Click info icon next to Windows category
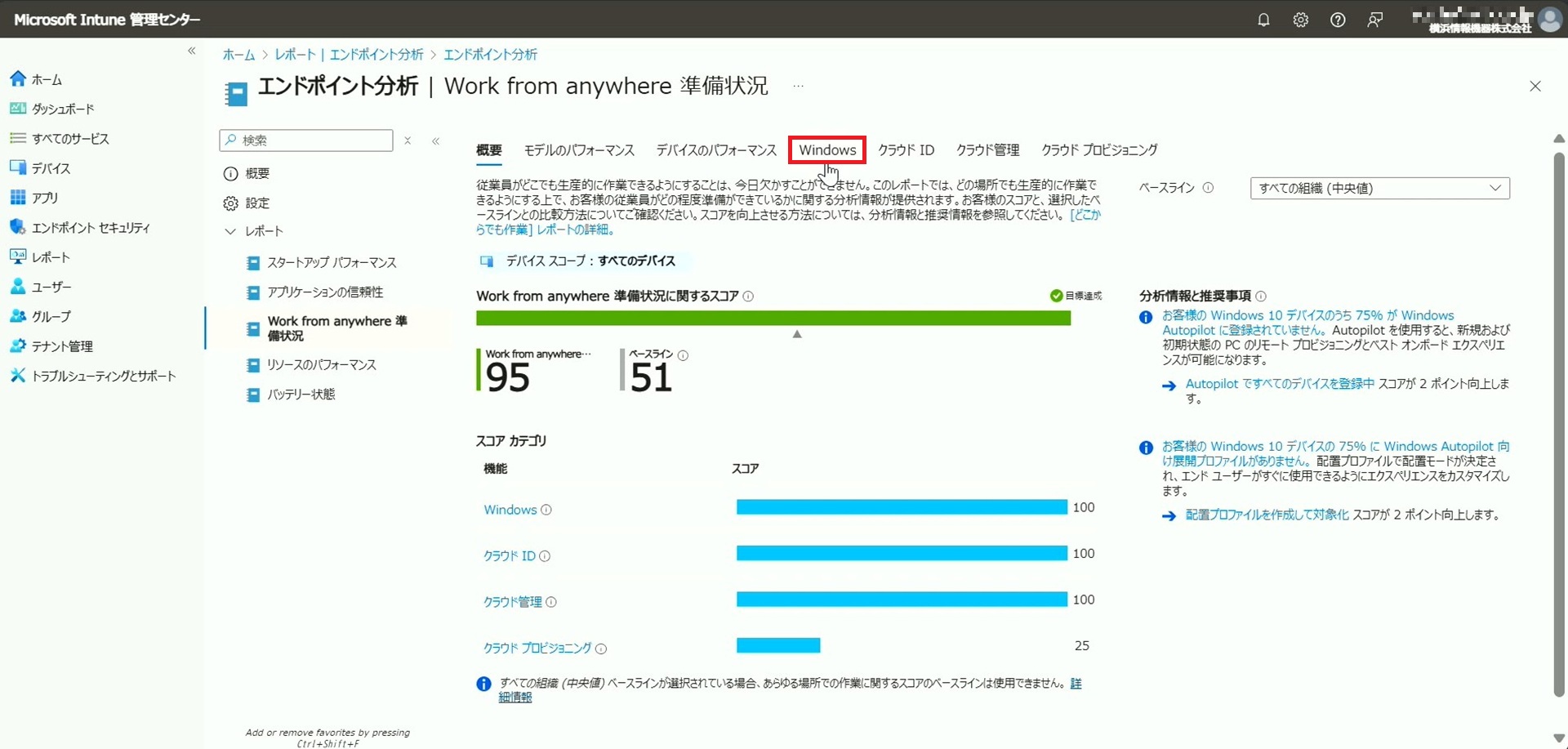Image resolution: width=1568 pixels, height=749 pixels. [546, 510]
